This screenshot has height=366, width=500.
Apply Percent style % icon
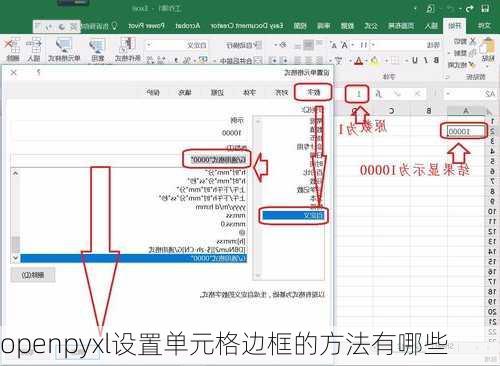coord(188,60)
